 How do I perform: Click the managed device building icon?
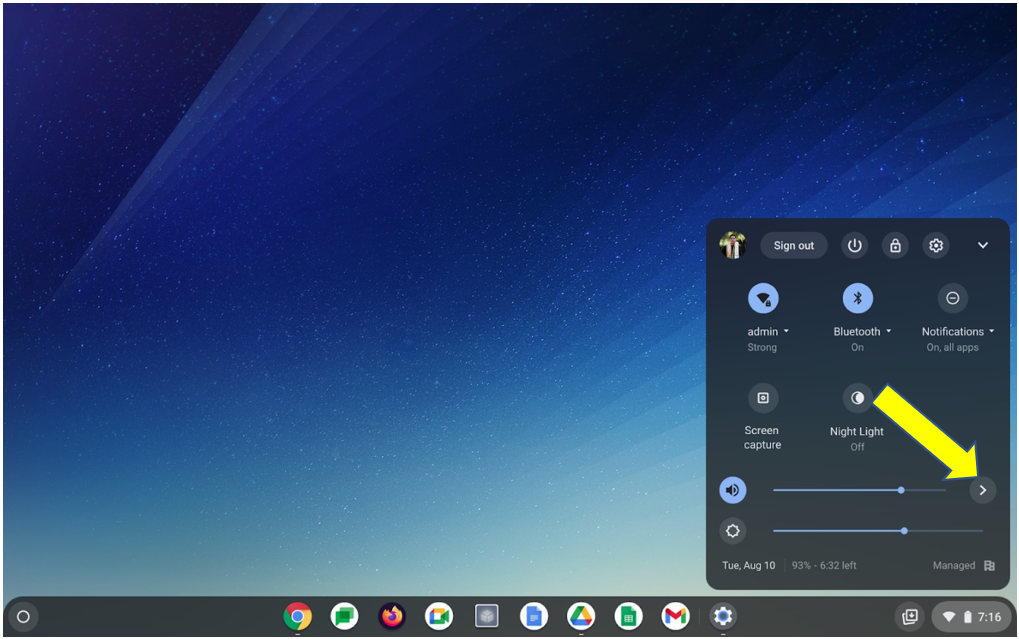pos(989,566)
